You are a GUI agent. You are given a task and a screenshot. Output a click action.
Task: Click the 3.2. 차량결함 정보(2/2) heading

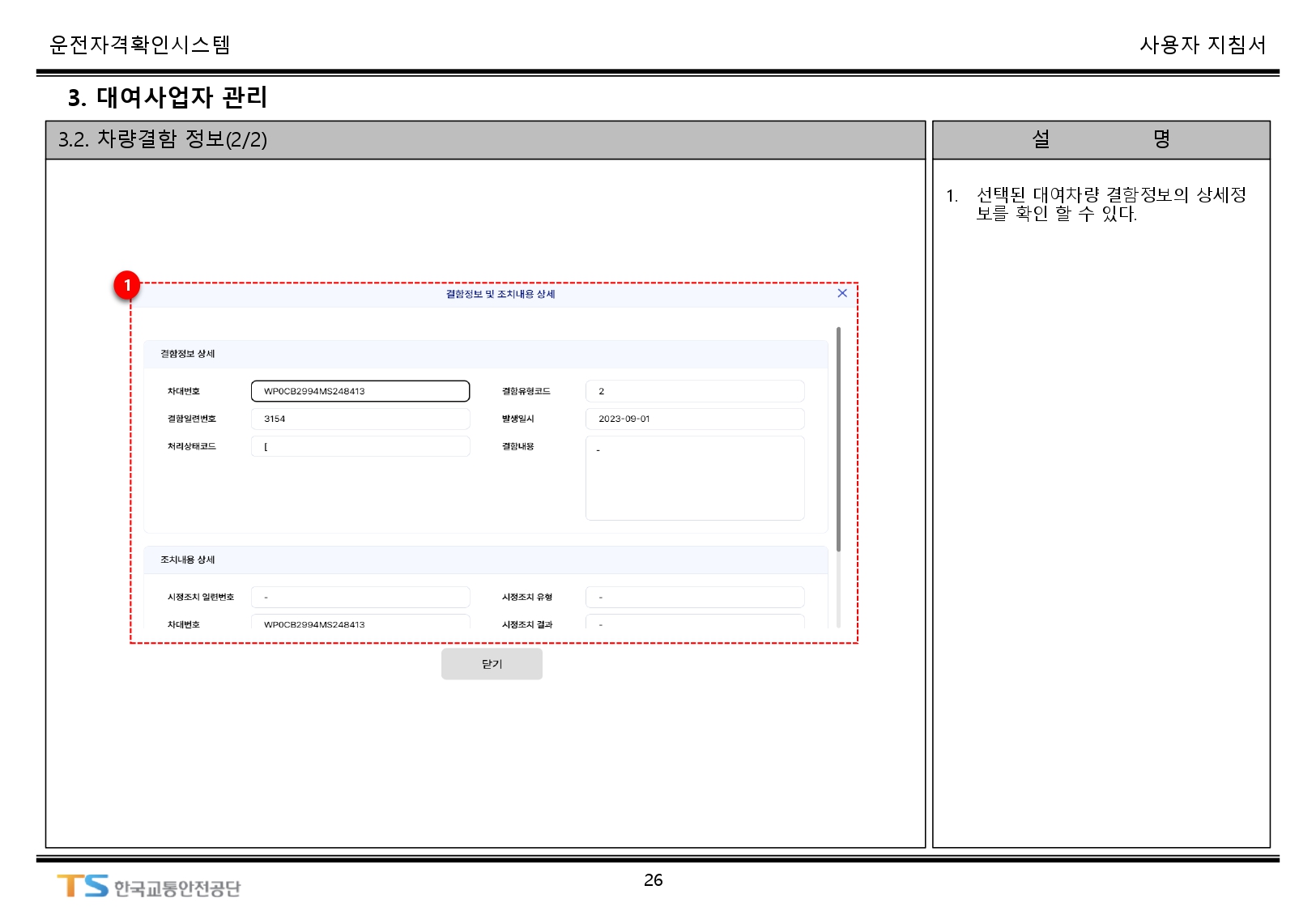tap(163, 139)
